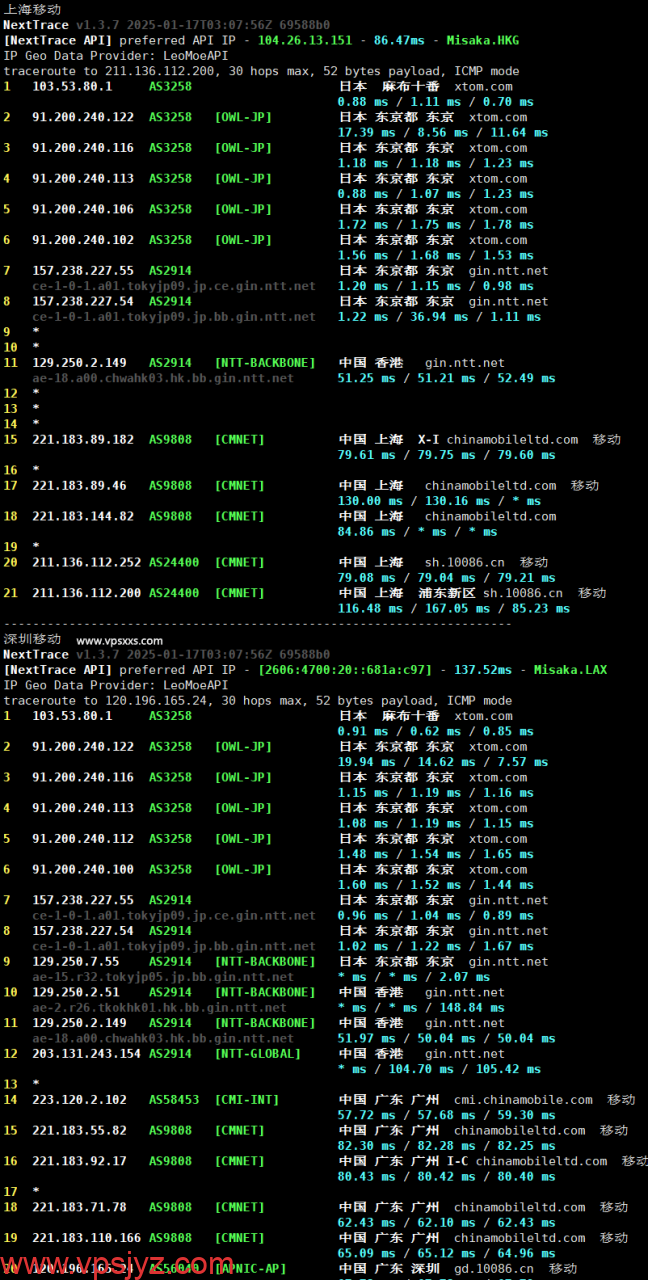Click the AS58453 number
Image resolution: width=648 pixels, height=1280 pixels.
pos(174,1100)
